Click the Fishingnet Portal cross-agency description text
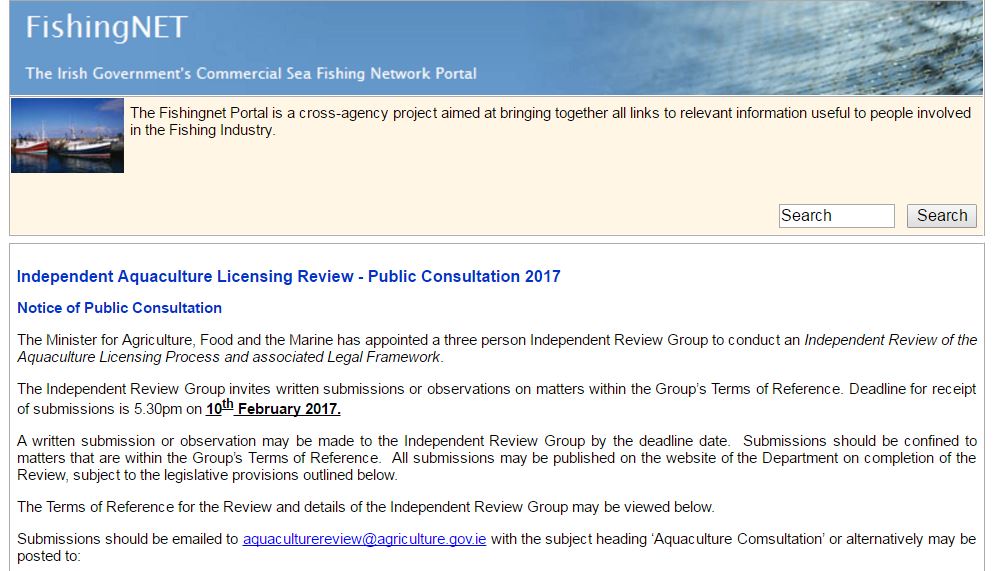 coord(550,113)
